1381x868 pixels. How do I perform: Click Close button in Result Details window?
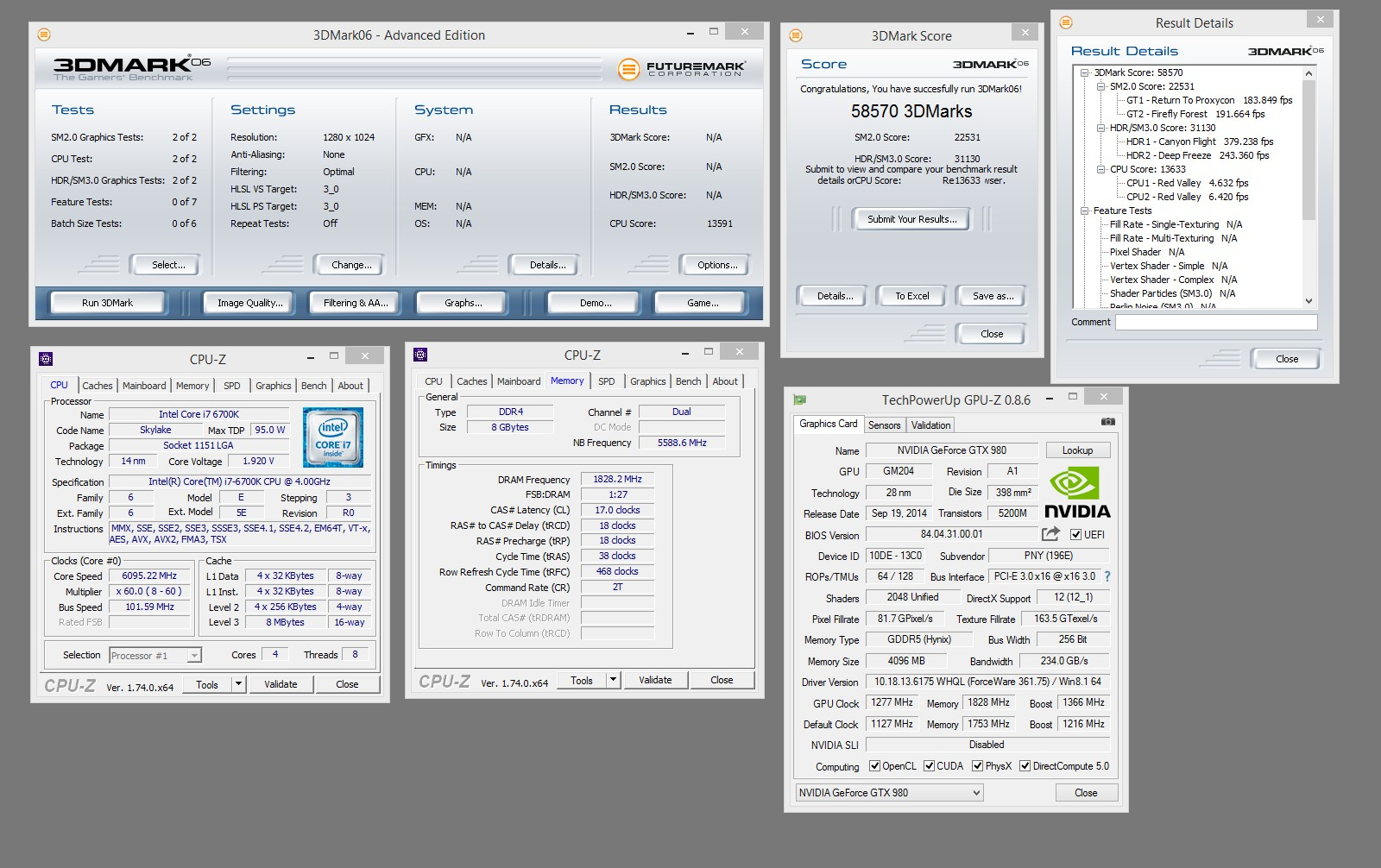coord(1287,359)
